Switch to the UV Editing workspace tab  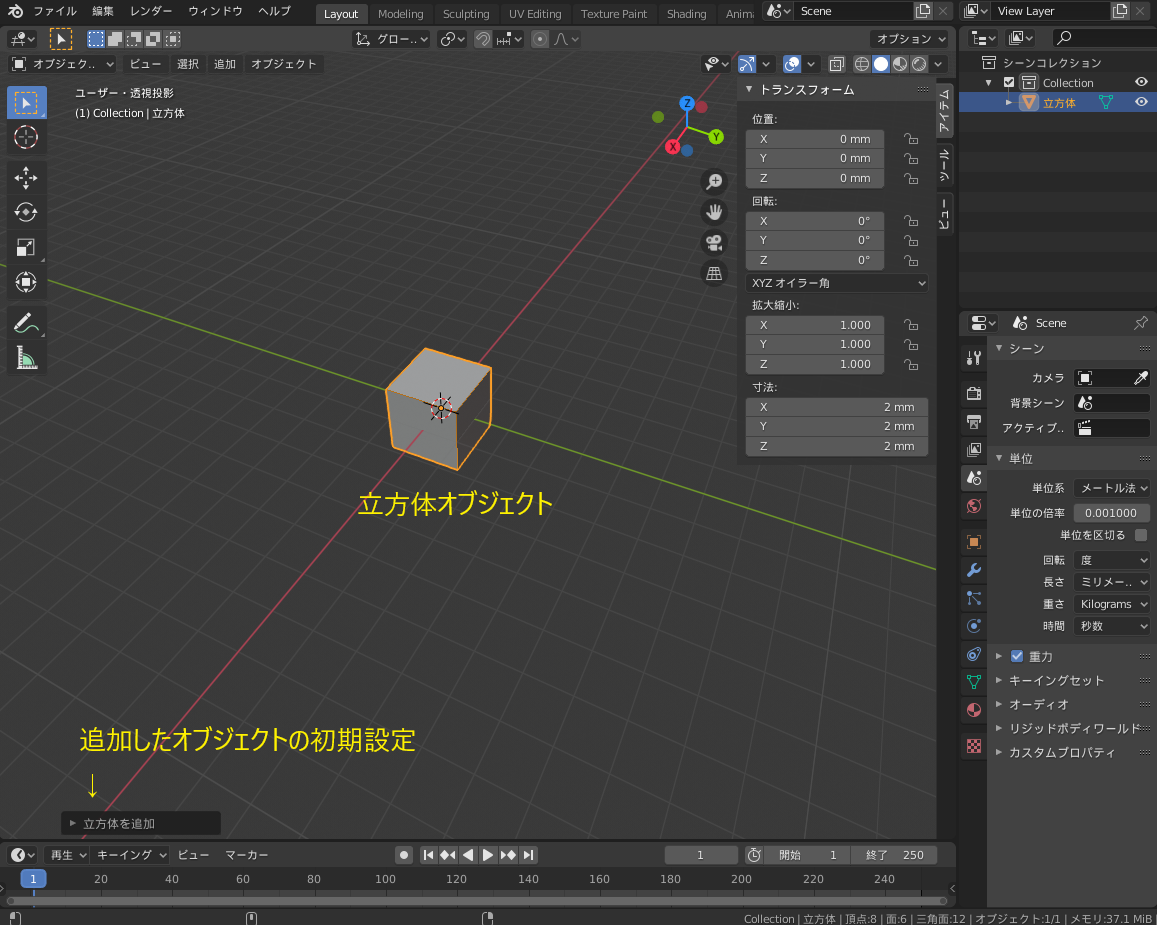[x=535, y=14]
